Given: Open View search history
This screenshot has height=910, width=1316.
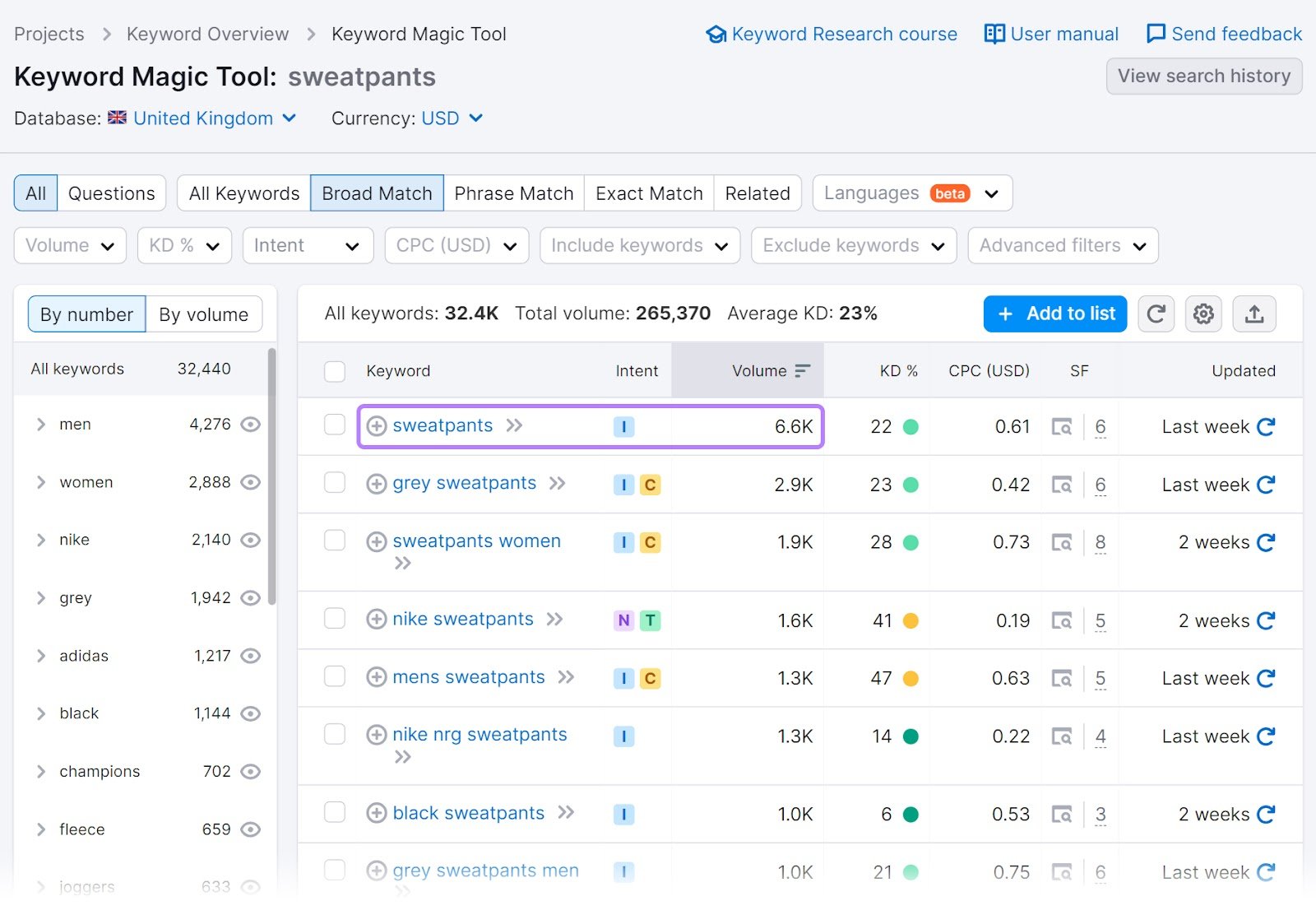Looking at the screenshot, I should click(x=1203, y=76).
